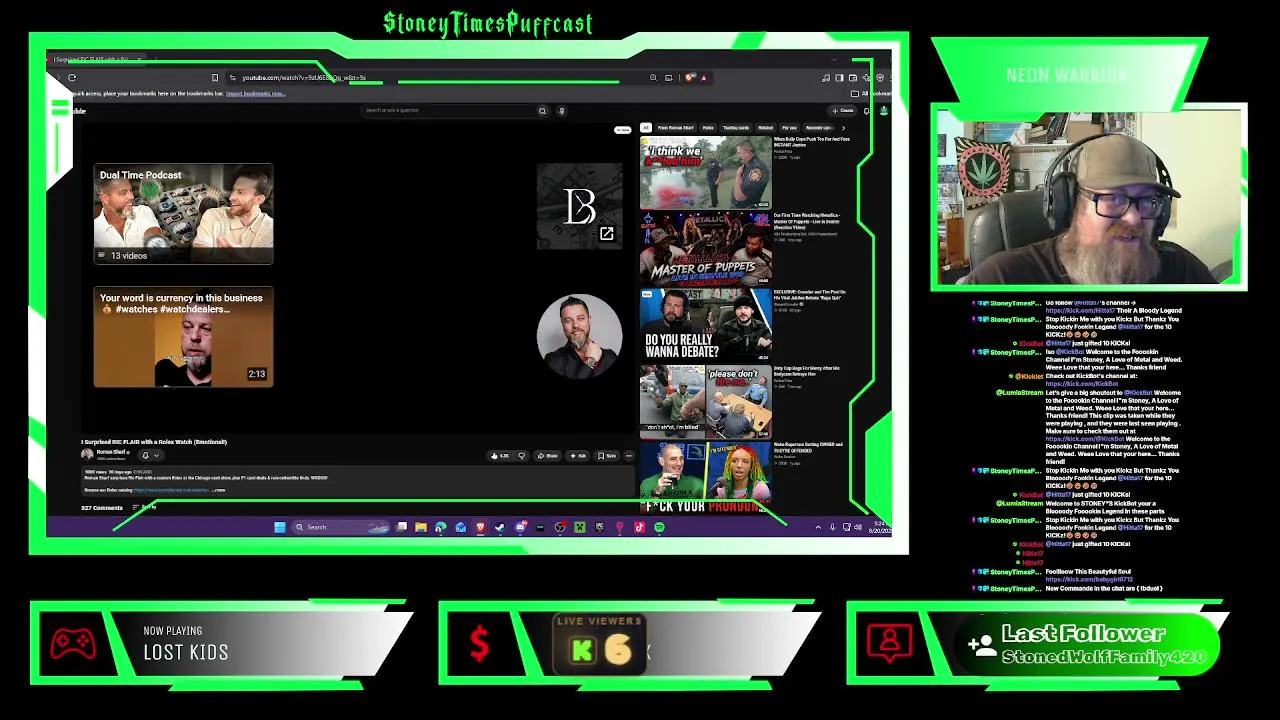Click the YouTube Create button
Screen dimensions: 1280x720
pyautogui.click(x=842, y=111)
